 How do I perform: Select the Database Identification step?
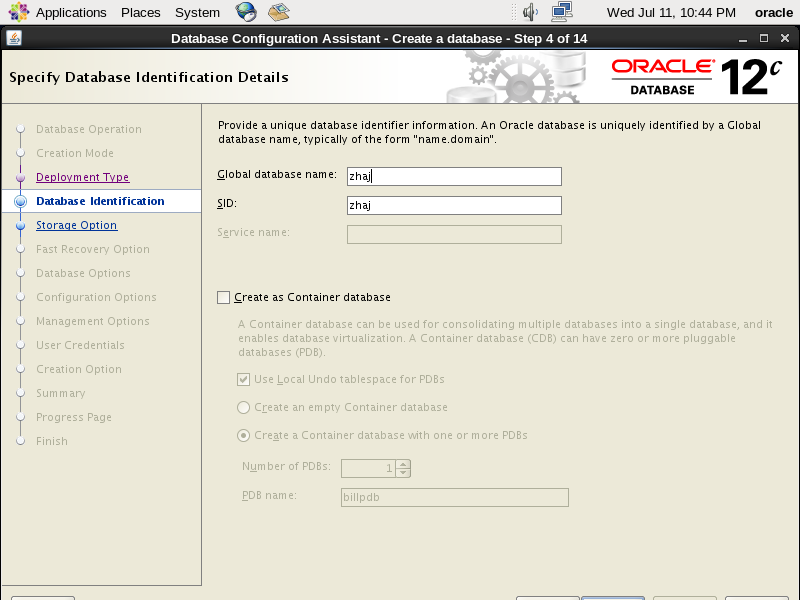[x=101, y=201]
